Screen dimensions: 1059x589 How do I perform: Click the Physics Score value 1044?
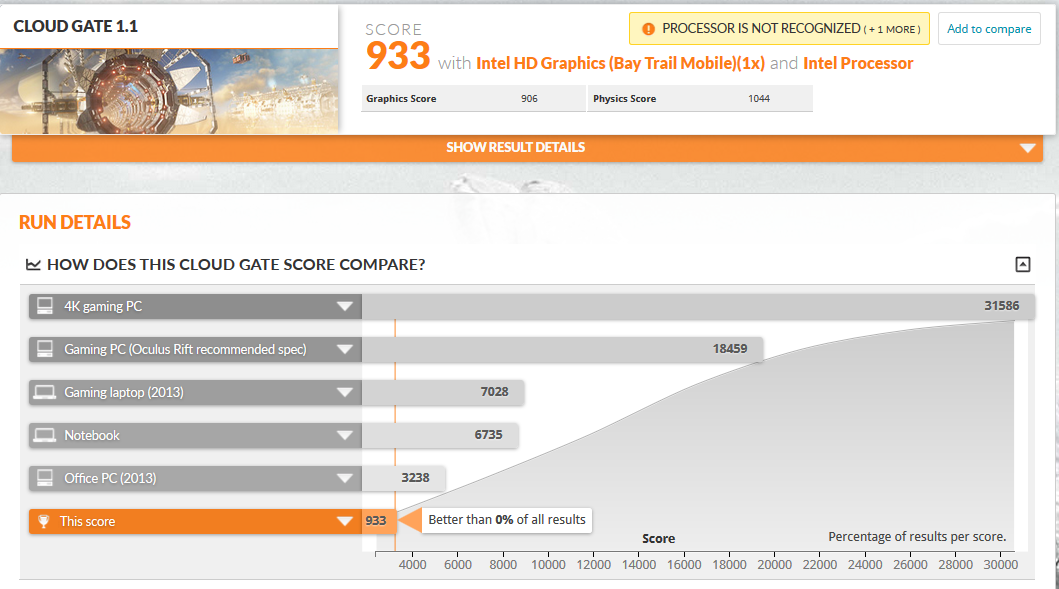pos(759,99)
